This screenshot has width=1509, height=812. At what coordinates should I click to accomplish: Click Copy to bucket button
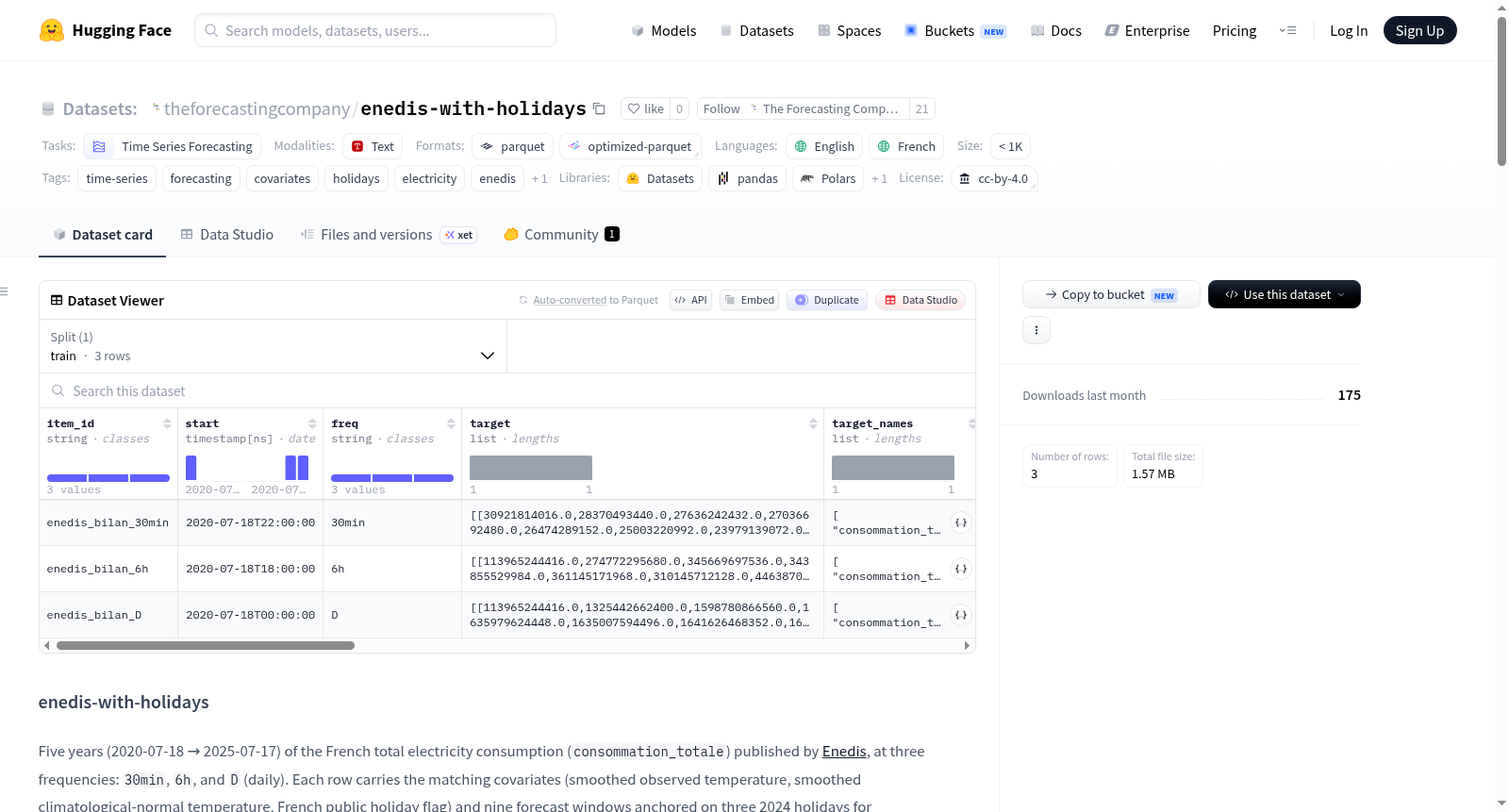pyautogui.click(x=1111, y=294)
